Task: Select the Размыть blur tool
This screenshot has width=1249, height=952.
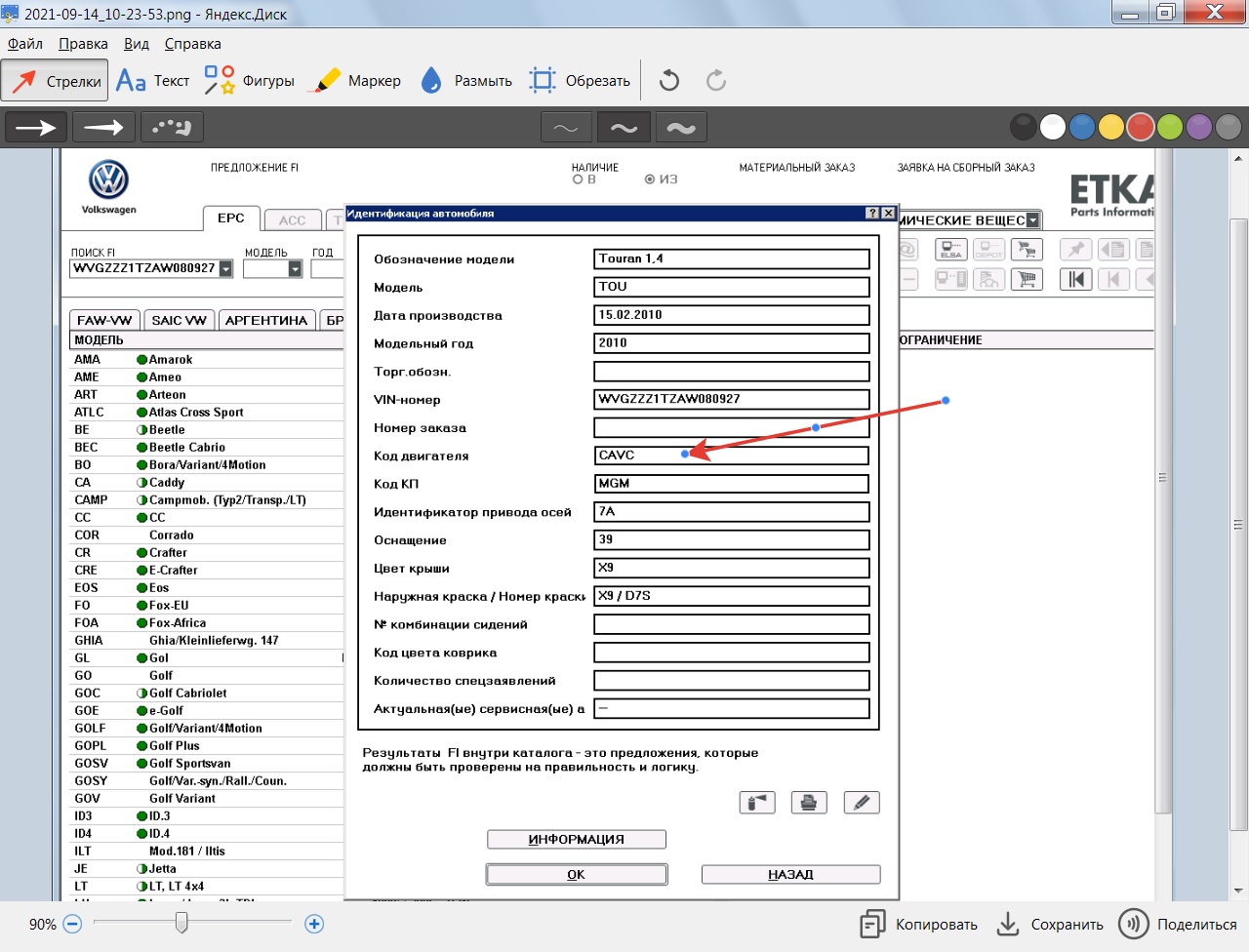Action: (466, 81)
